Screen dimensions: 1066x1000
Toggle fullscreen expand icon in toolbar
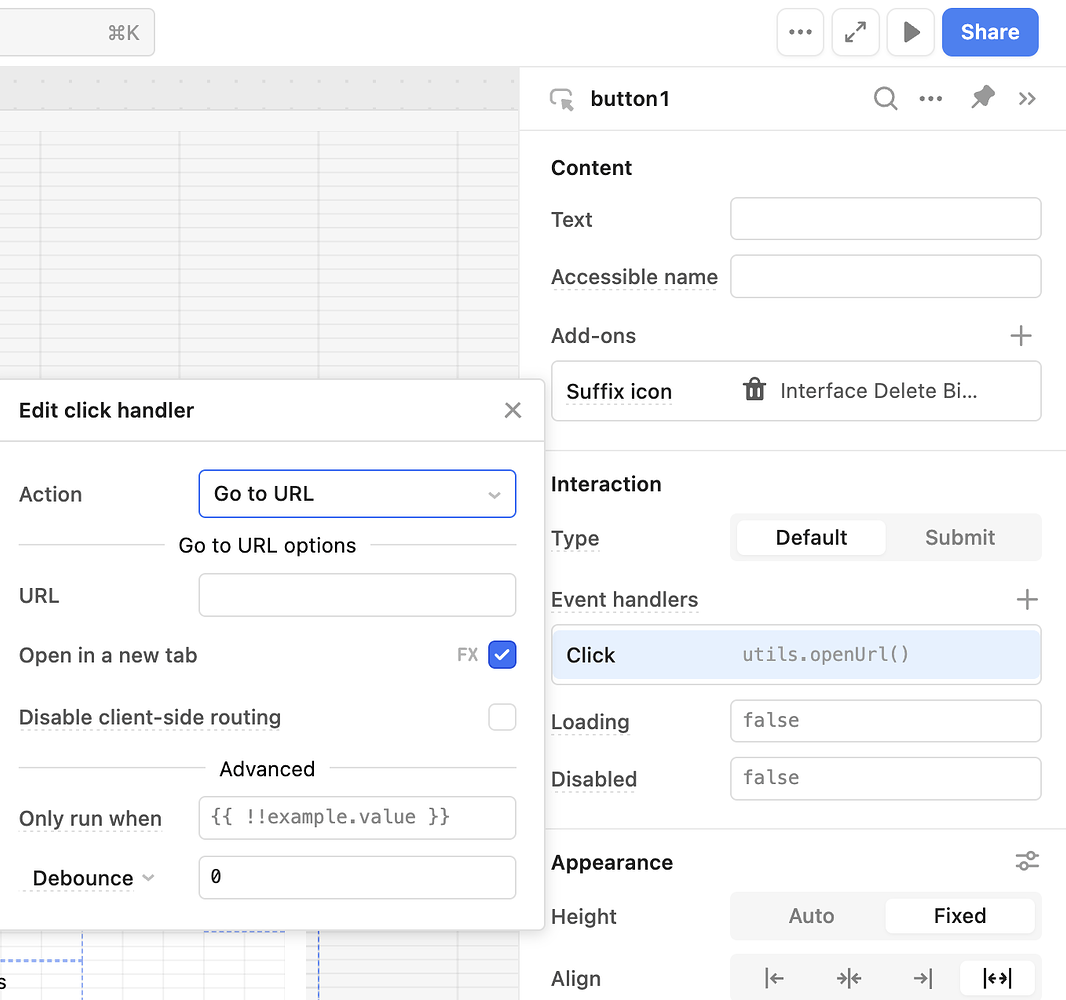tap(855, 32)
